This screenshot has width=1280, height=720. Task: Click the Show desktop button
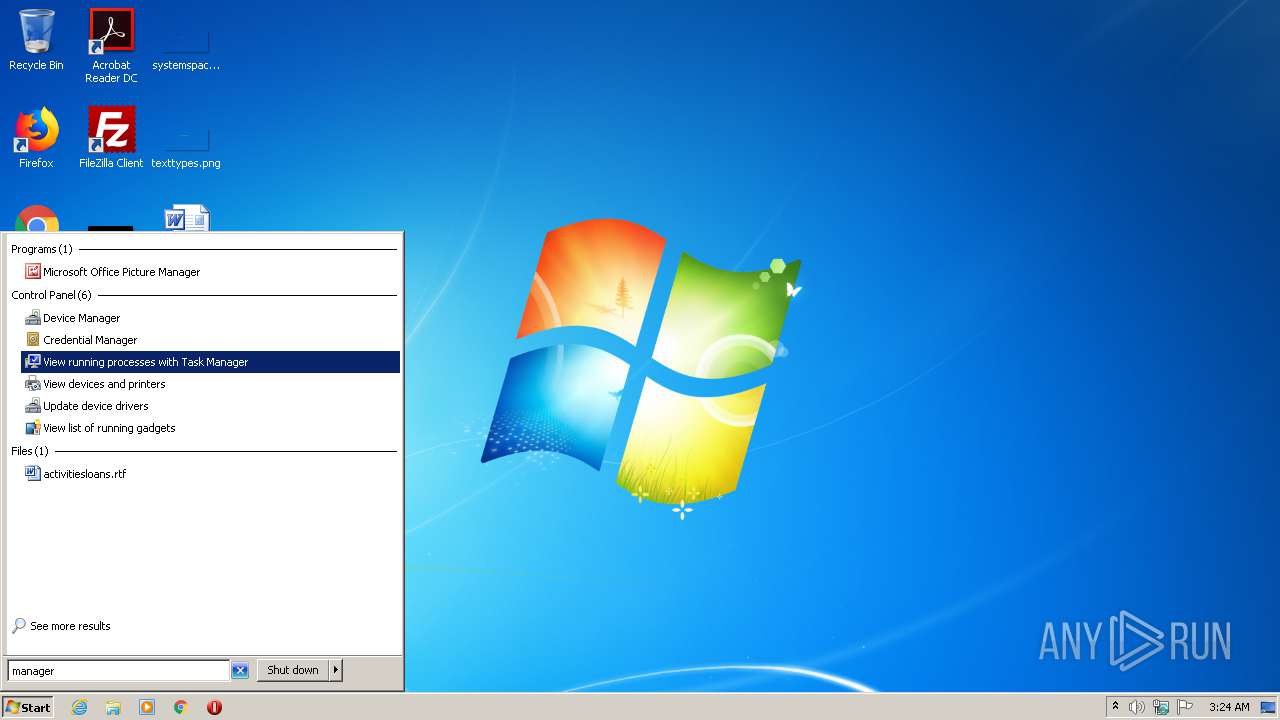1268,707
